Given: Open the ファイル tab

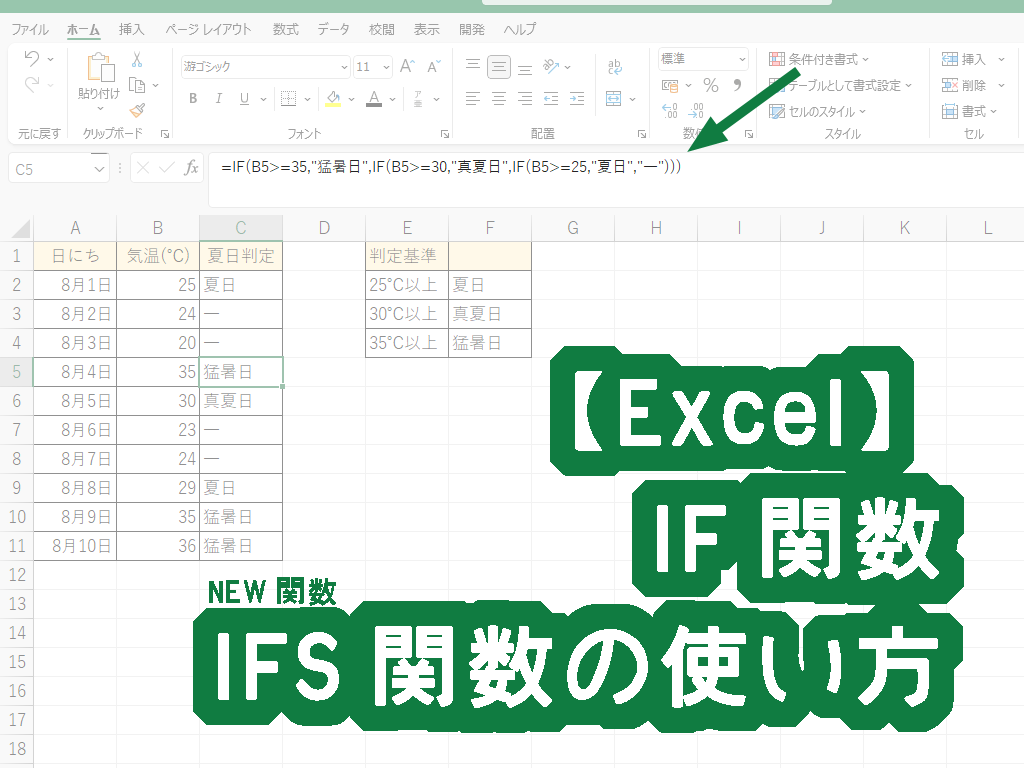Looking at the screenshot, I should (x=29, y=29).
